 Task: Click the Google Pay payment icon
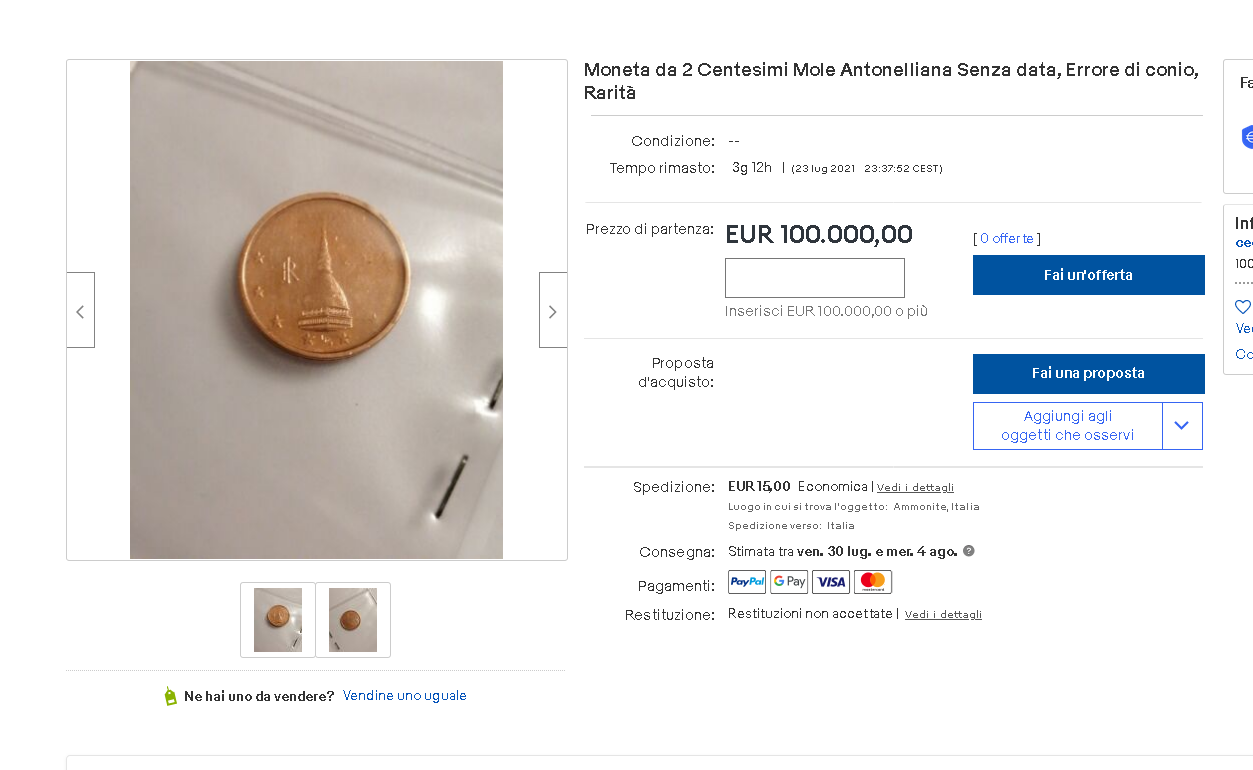coord(789,582)
